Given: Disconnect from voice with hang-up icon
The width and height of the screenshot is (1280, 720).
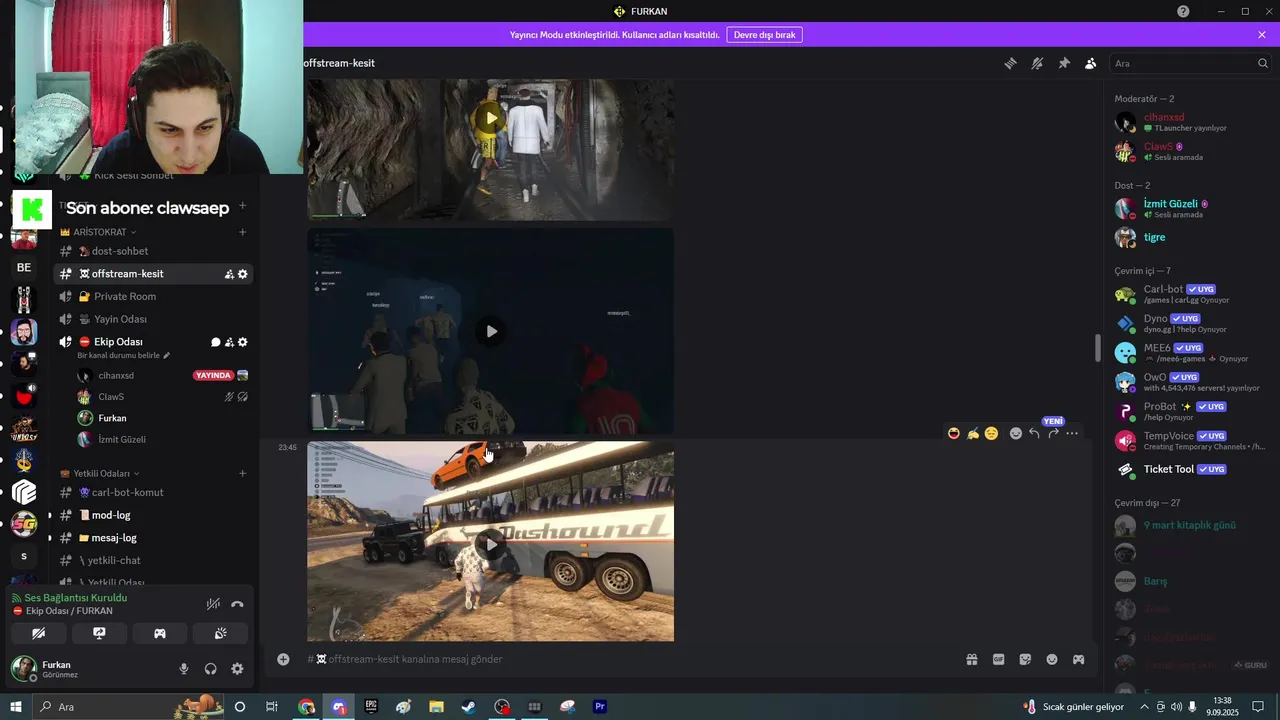Looking at the screenshot, I should coord(237,604).
